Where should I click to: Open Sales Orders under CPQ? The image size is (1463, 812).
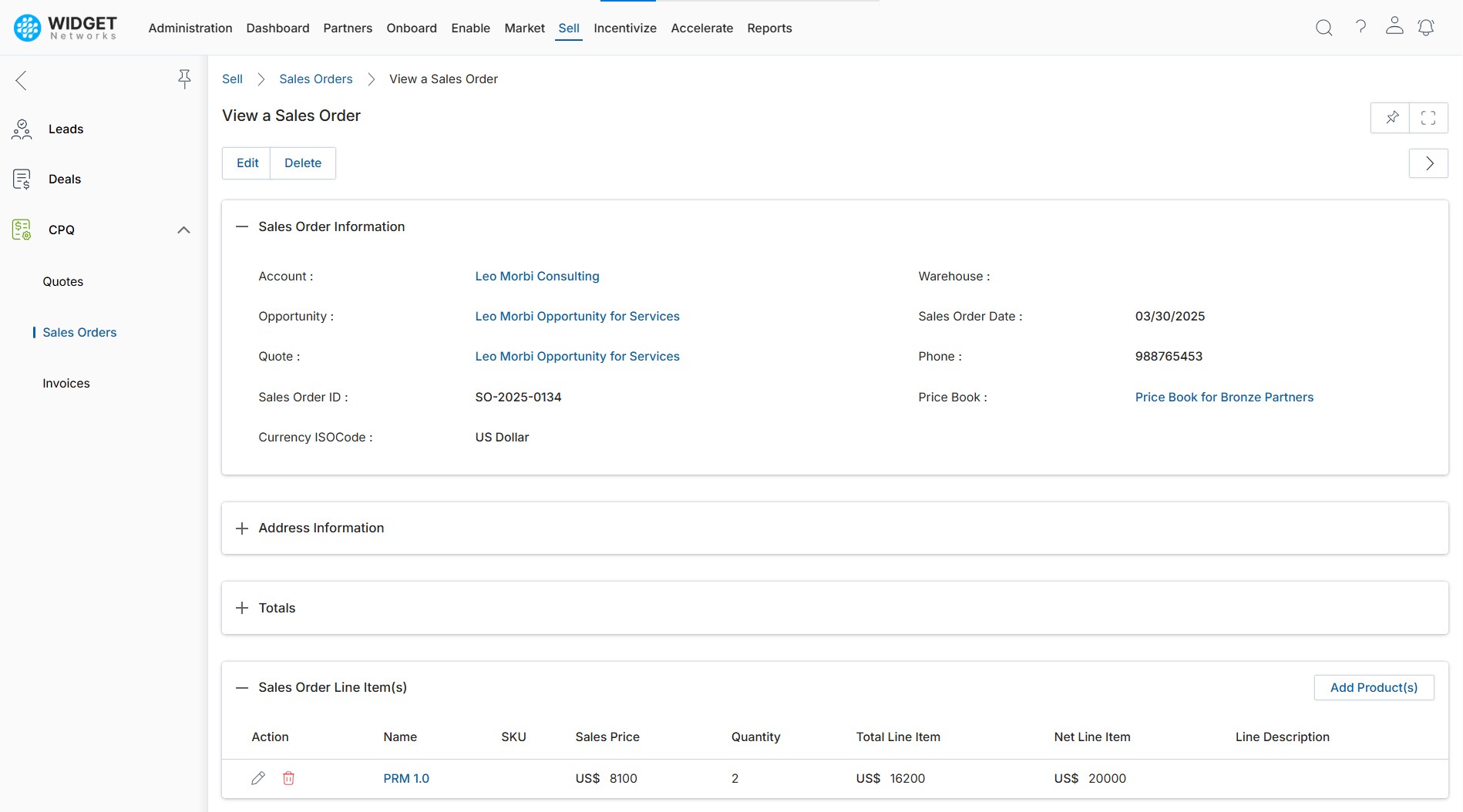tap(79, 332)
